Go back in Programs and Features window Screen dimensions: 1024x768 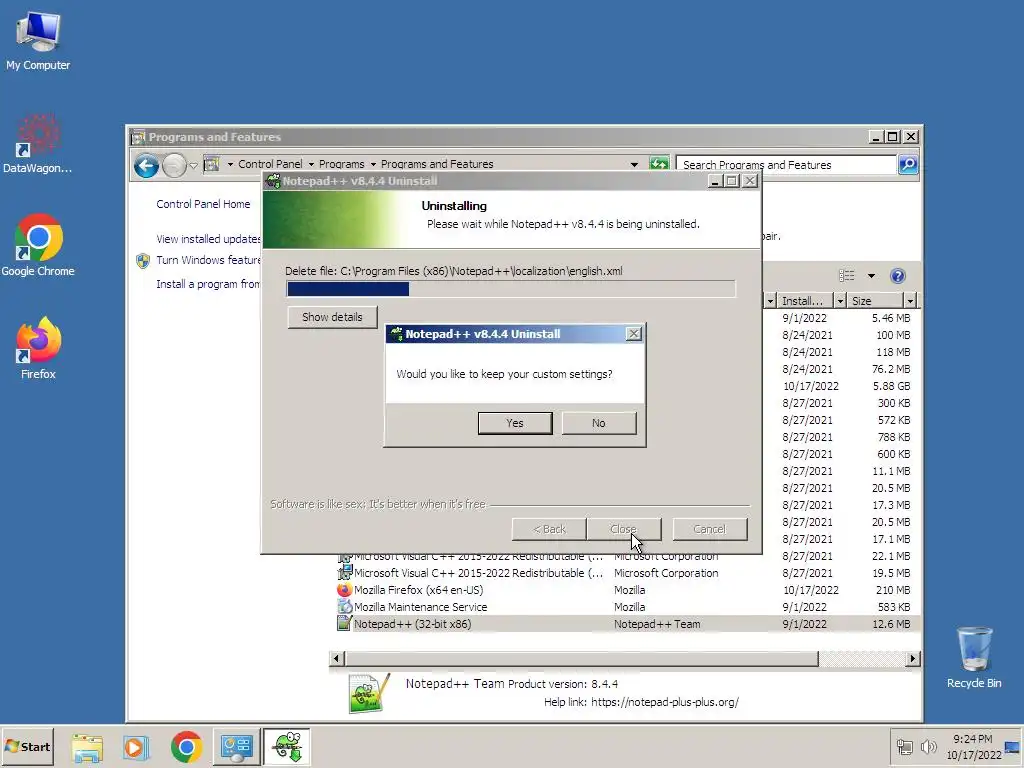[146, 166]
